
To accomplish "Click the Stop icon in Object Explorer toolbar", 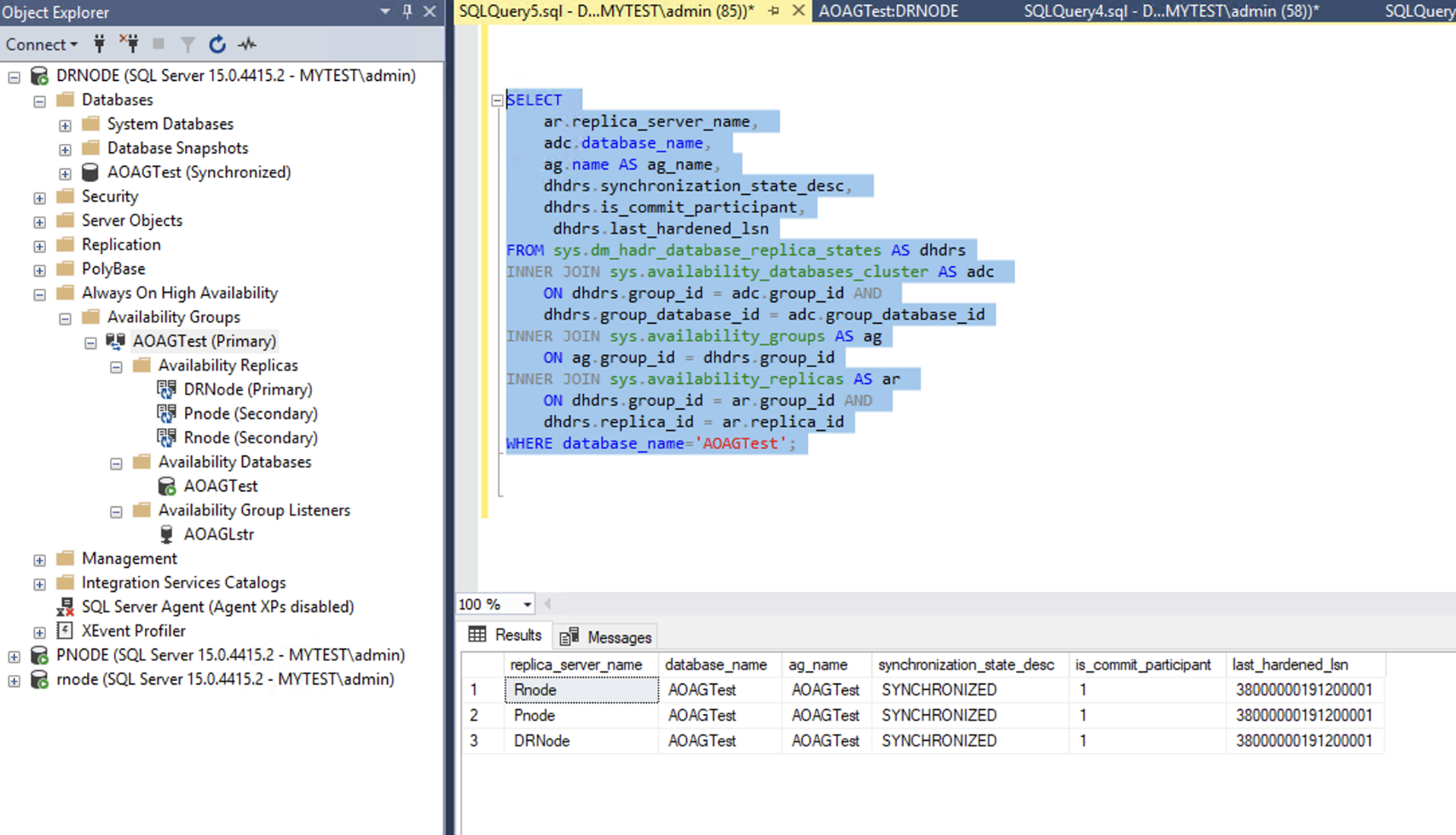I will pos(159,44).
